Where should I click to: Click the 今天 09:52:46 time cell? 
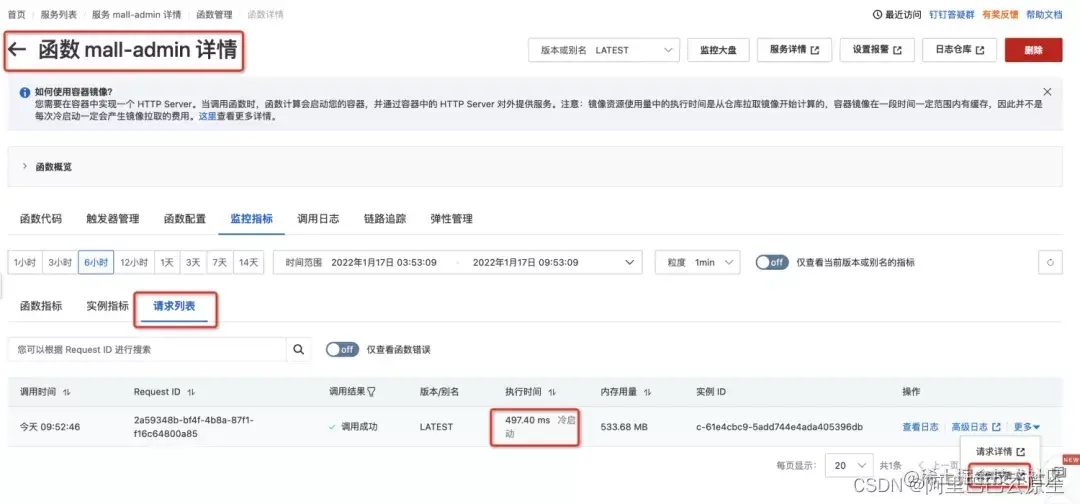(x=50, y=427)
